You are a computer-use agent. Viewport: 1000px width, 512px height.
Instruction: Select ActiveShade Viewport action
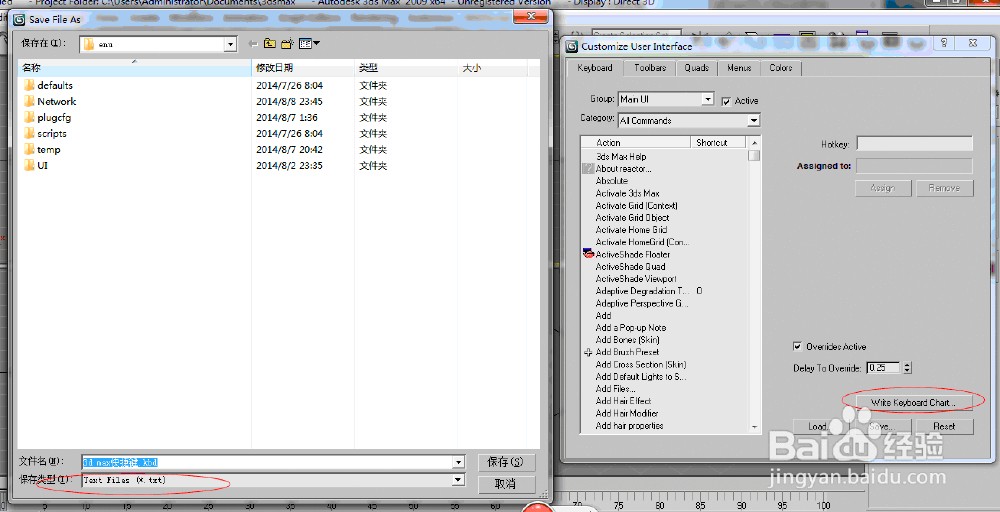[636, 279]
